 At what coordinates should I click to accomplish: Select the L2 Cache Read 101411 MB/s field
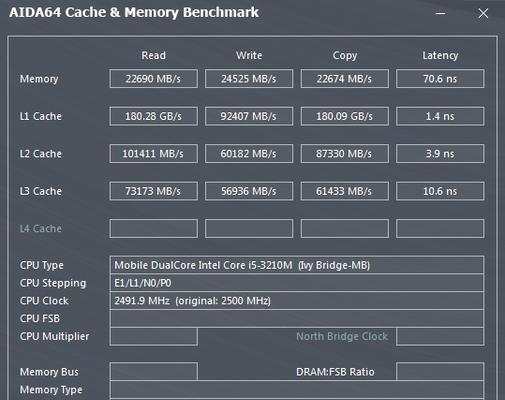coord(153,154)
